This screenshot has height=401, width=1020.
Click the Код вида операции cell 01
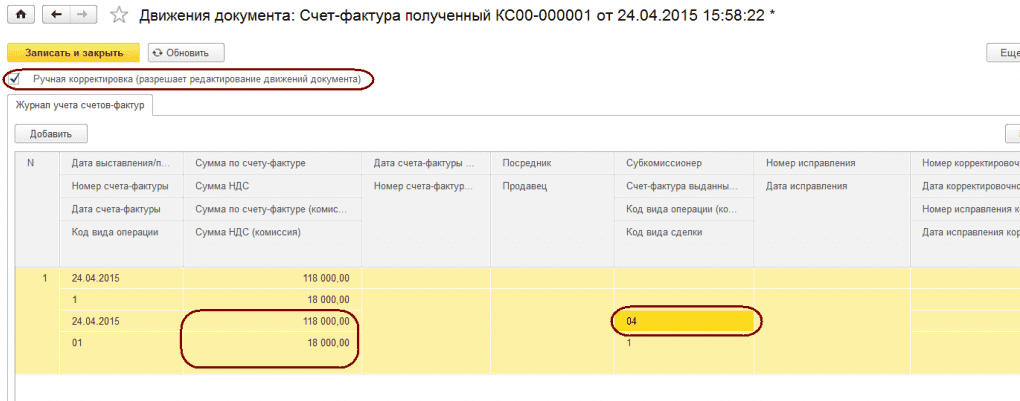(79, 342)
